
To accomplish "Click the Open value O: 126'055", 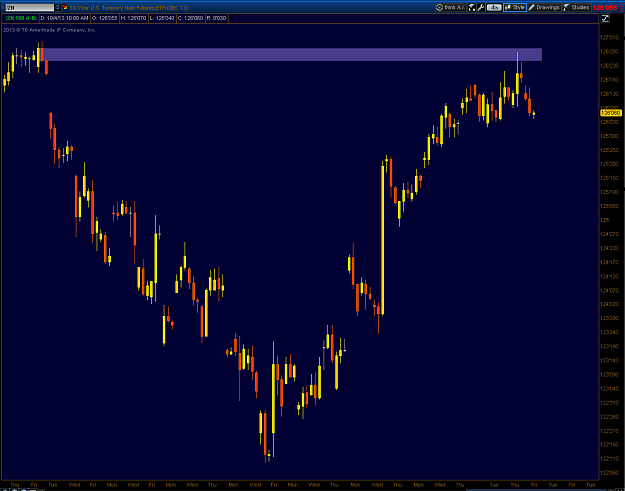I will click(106, 18).
